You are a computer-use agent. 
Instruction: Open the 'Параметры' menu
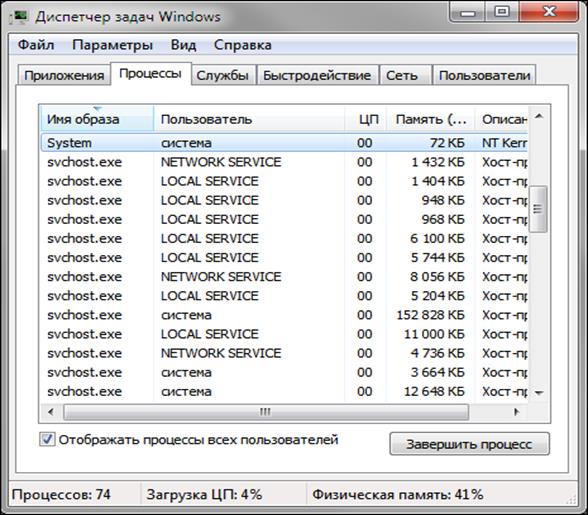pos(112,45)
